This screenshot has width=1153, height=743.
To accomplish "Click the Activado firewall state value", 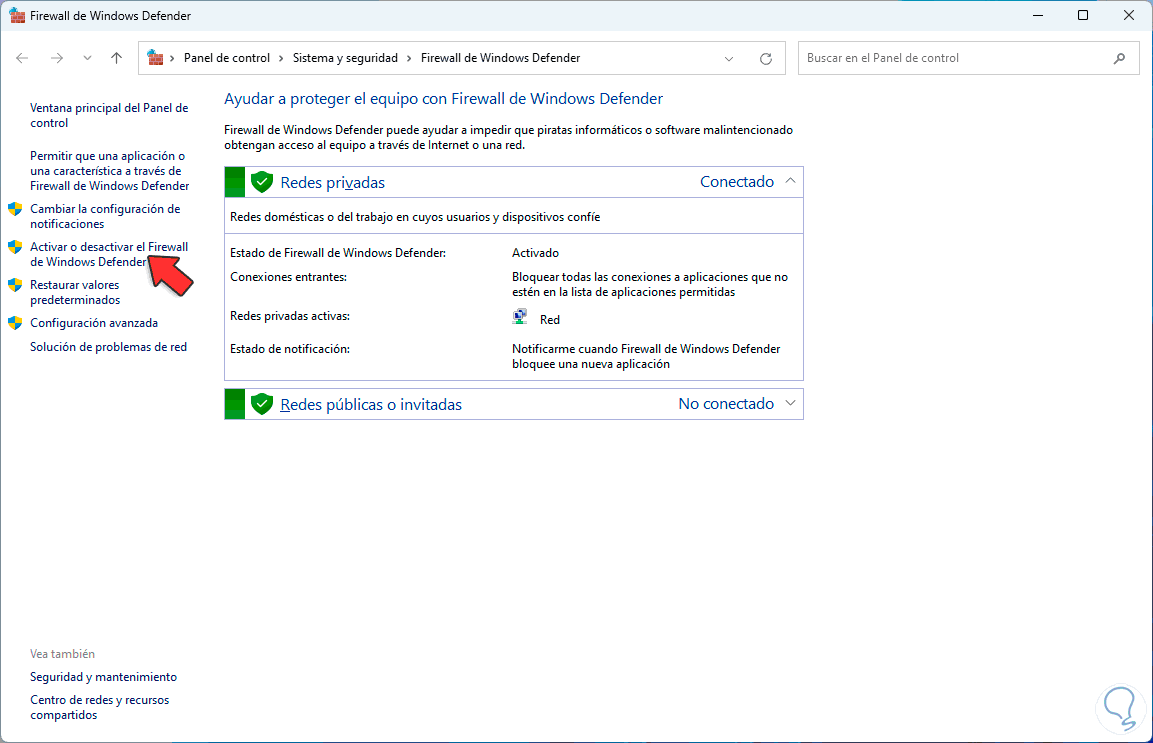I will coord(535,253).
